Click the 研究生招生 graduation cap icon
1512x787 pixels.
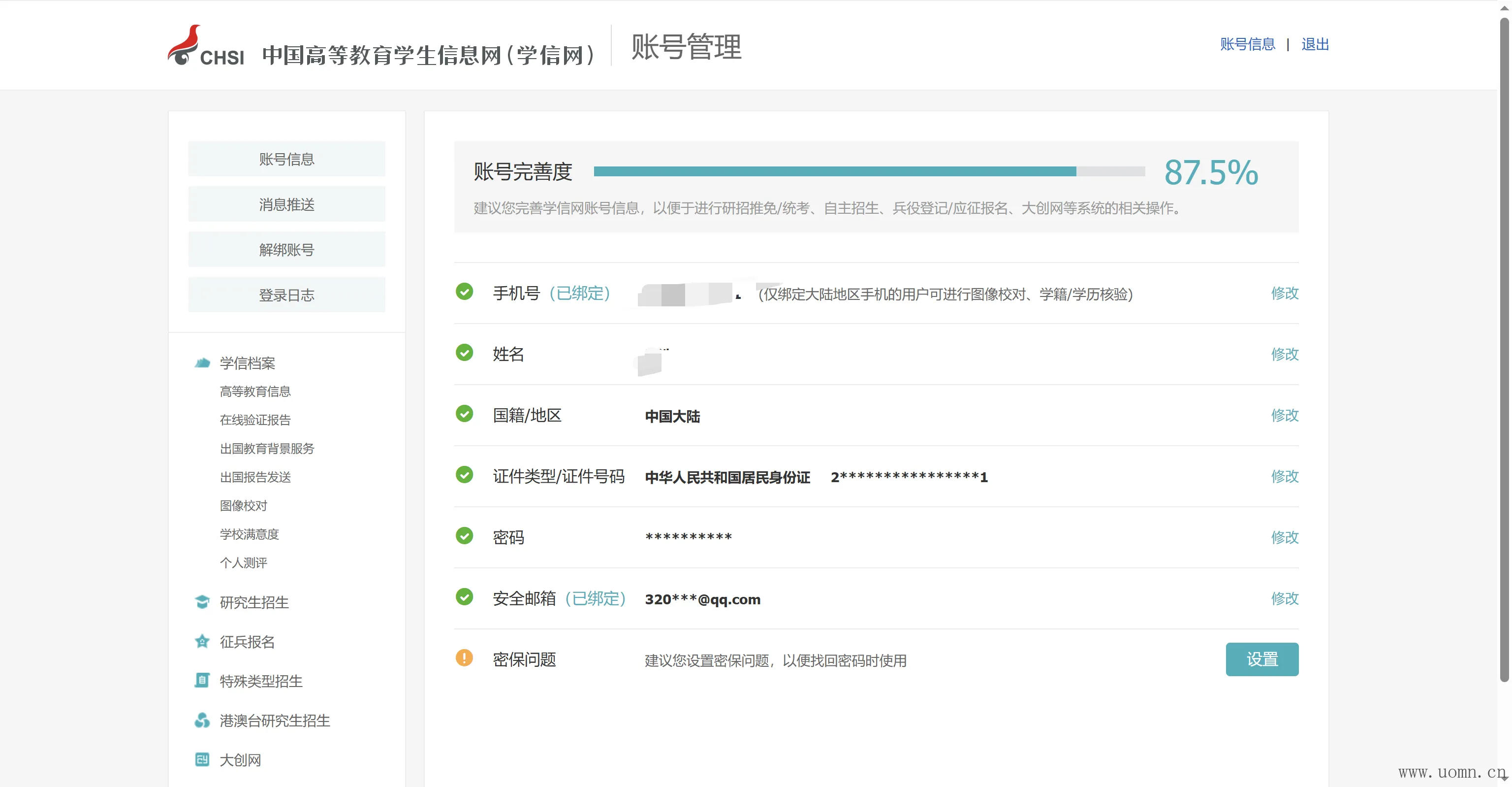(202, 602)
